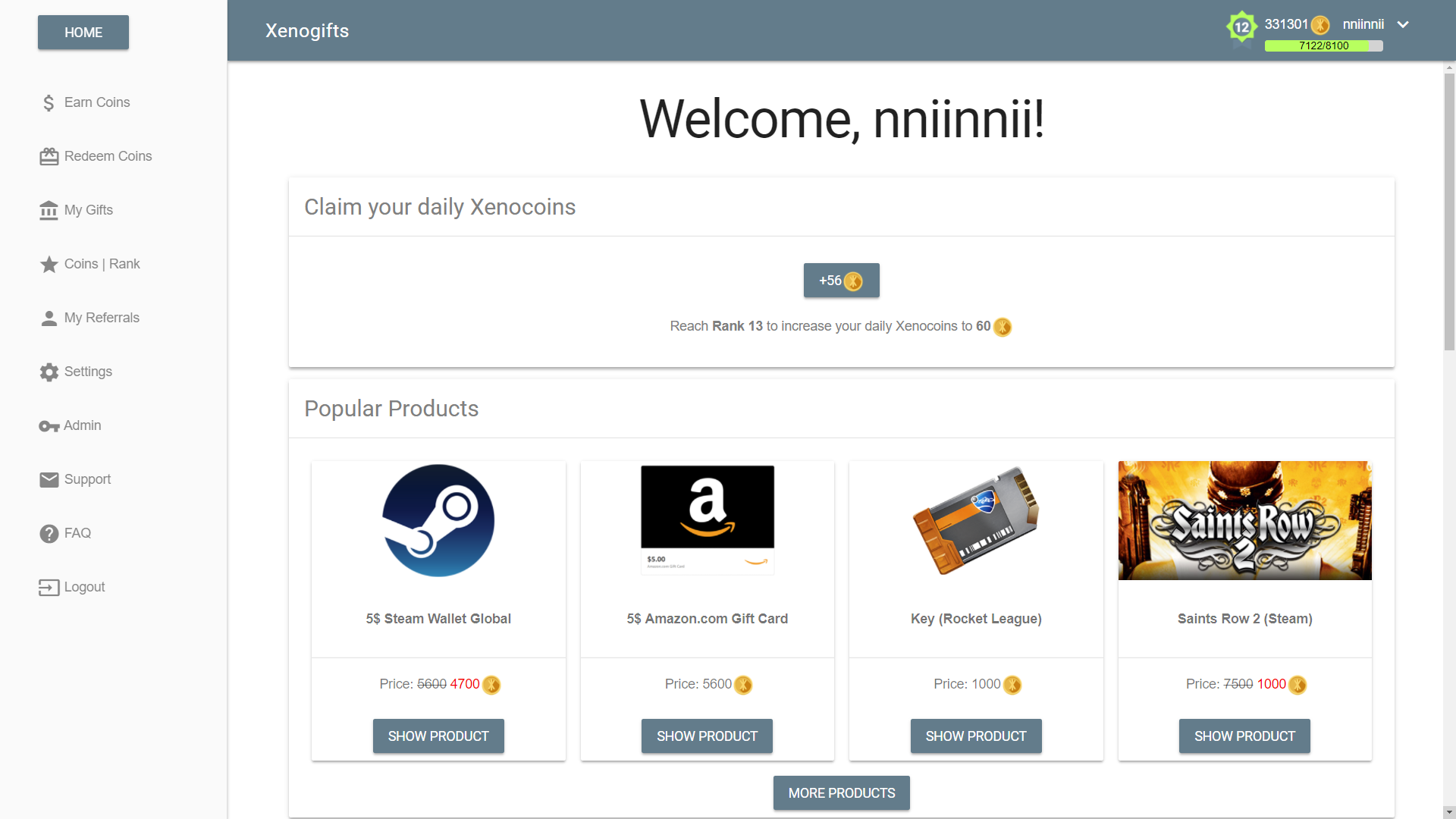The width and height of the screenshot is (1456, 819).
Task: Click the coin icon after daily Xenocoins 60
Action: coord(1003,327)
